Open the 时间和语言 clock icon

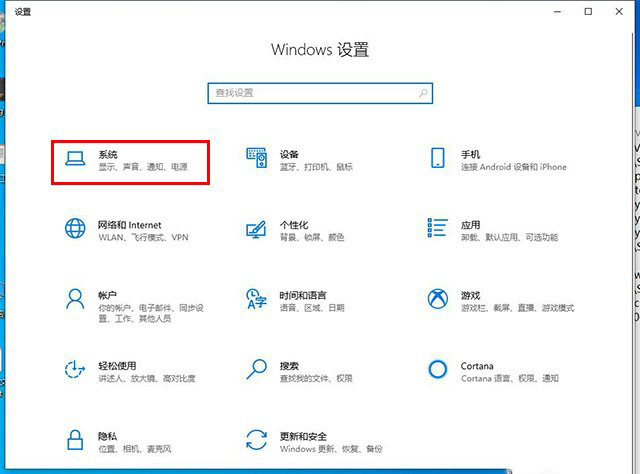(x=256, y=299)
